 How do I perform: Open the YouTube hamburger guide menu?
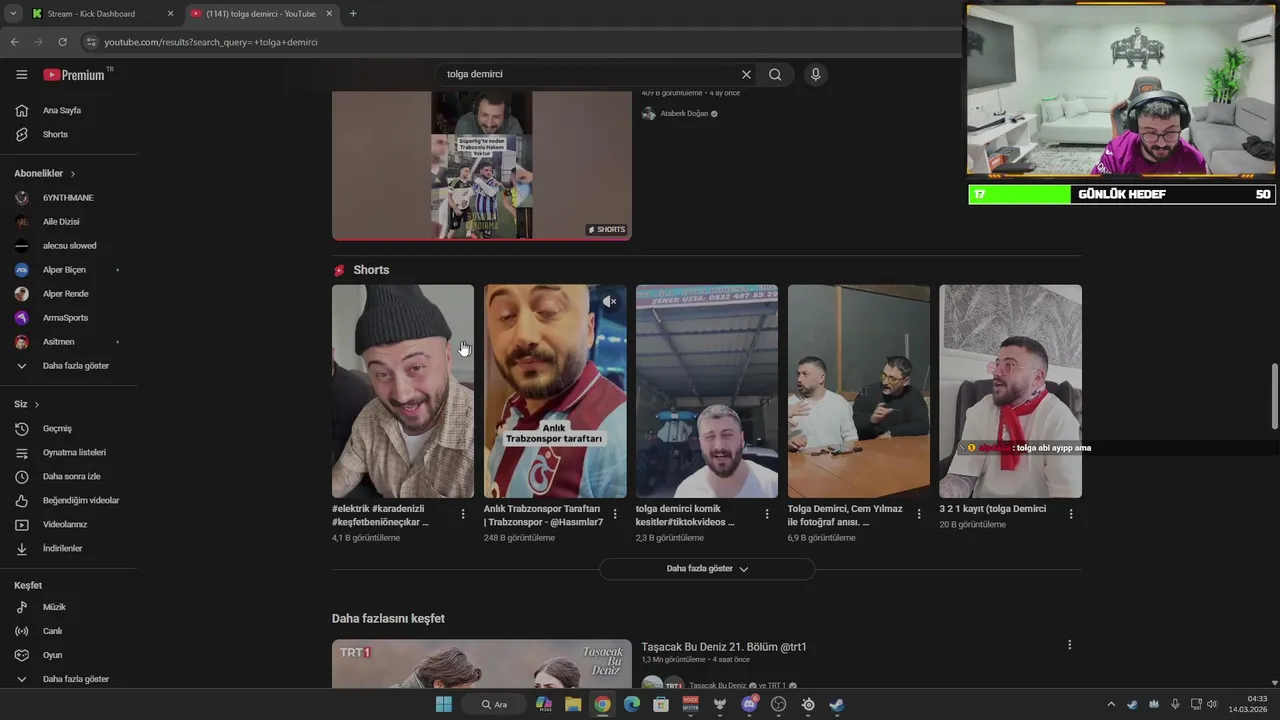tap(21, 74)
